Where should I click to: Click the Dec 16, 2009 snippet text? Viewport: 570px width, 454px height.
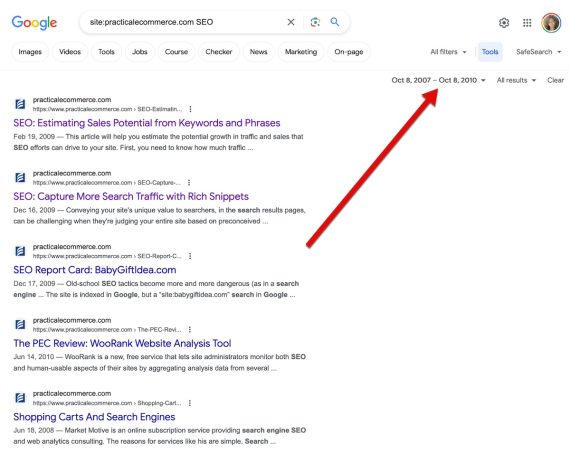160,216
